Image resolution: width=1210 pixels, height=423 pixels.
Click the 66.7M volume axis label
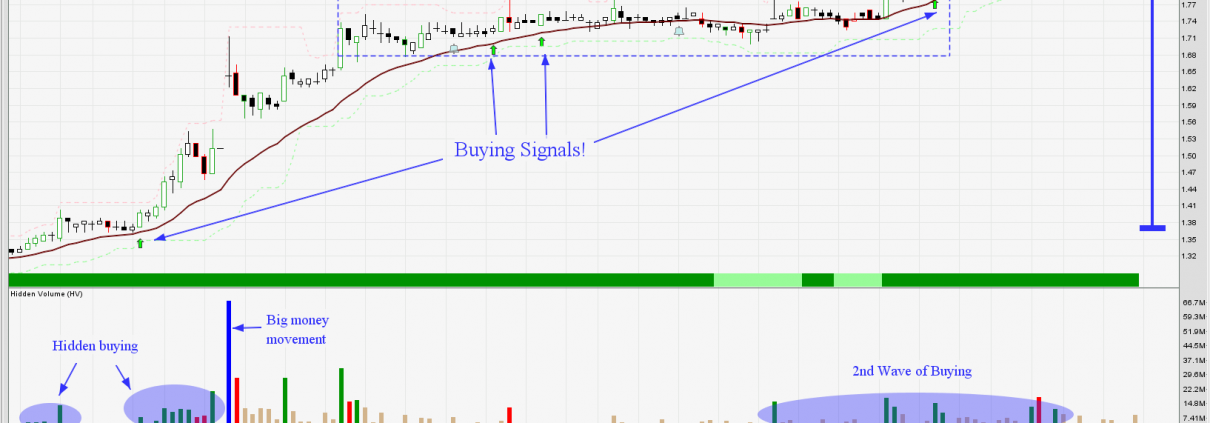click(1193, 303)
